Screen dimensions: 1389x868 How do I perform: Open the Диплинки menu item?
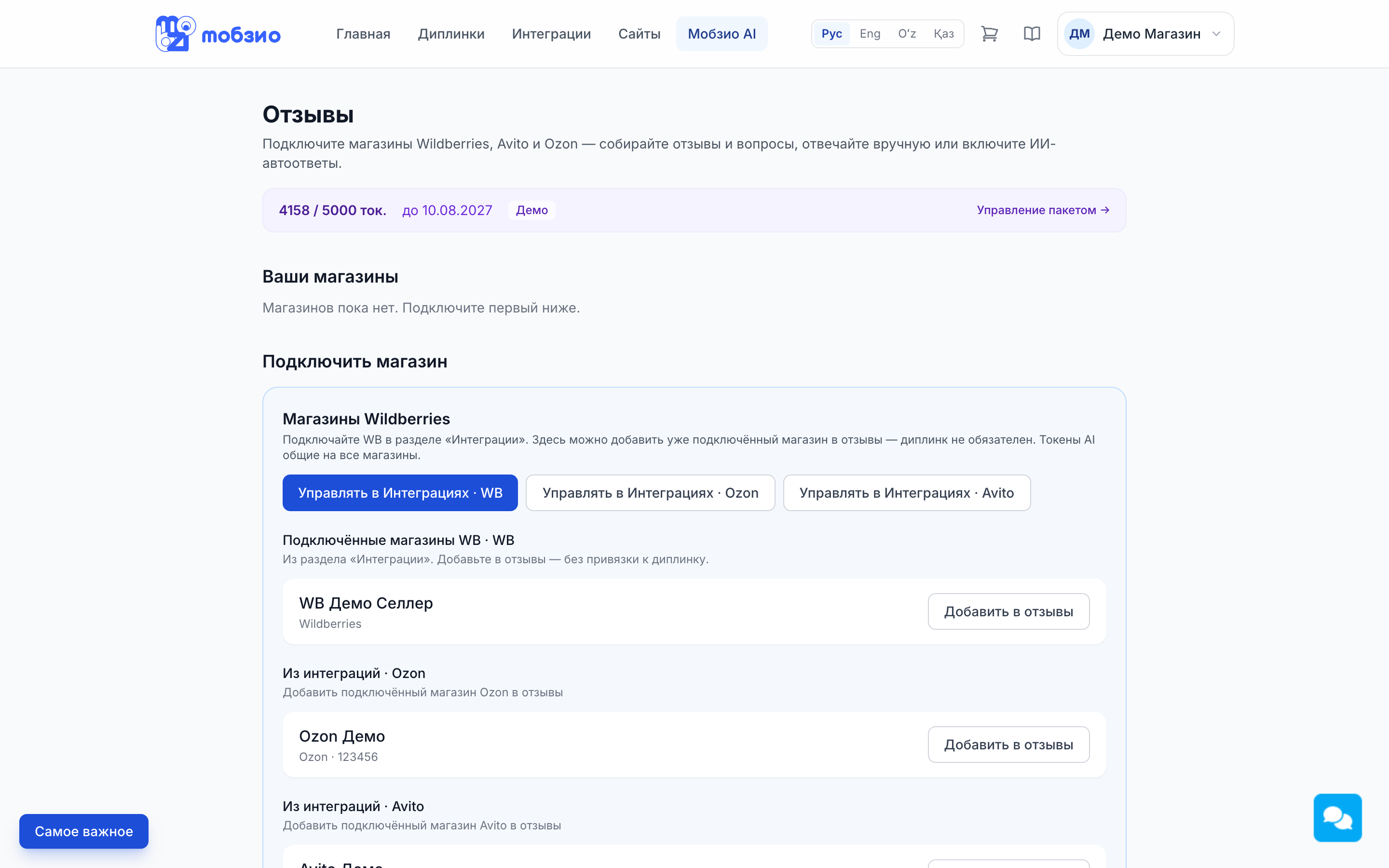point(451,34)
